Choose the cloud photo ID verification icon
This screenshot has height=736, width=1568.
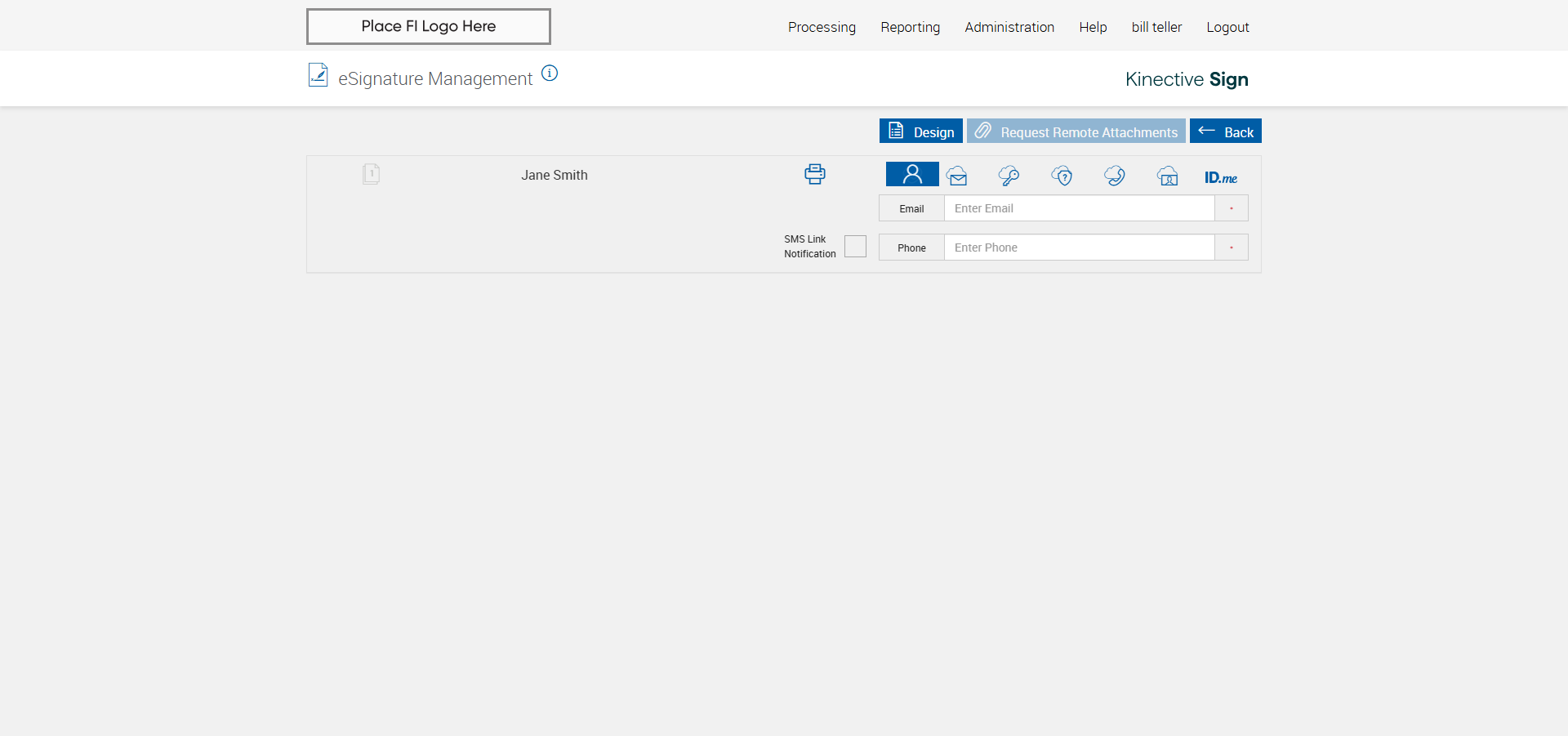1168,176
